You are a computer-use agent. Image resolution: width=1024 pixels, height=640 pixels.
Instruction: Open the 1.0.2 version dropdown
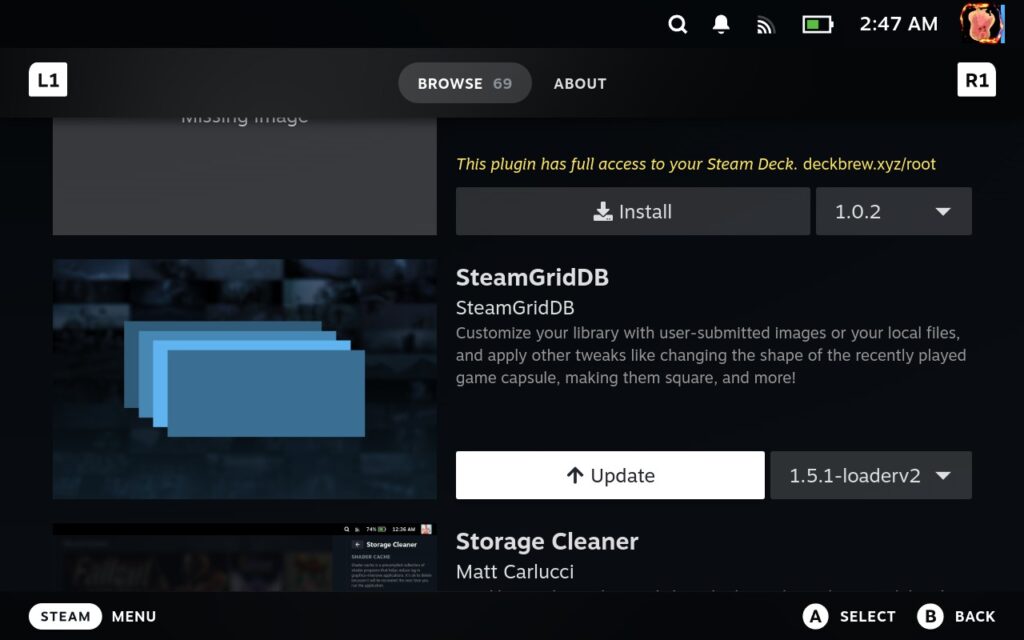[x=893, y=212]
